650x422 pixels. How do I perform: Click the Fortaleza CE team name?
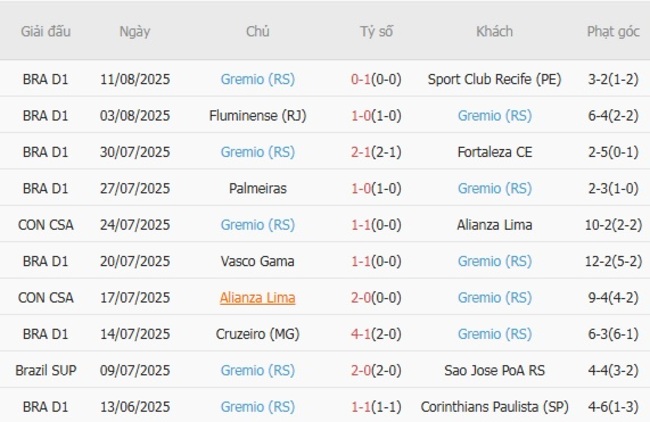click(494, 152)
